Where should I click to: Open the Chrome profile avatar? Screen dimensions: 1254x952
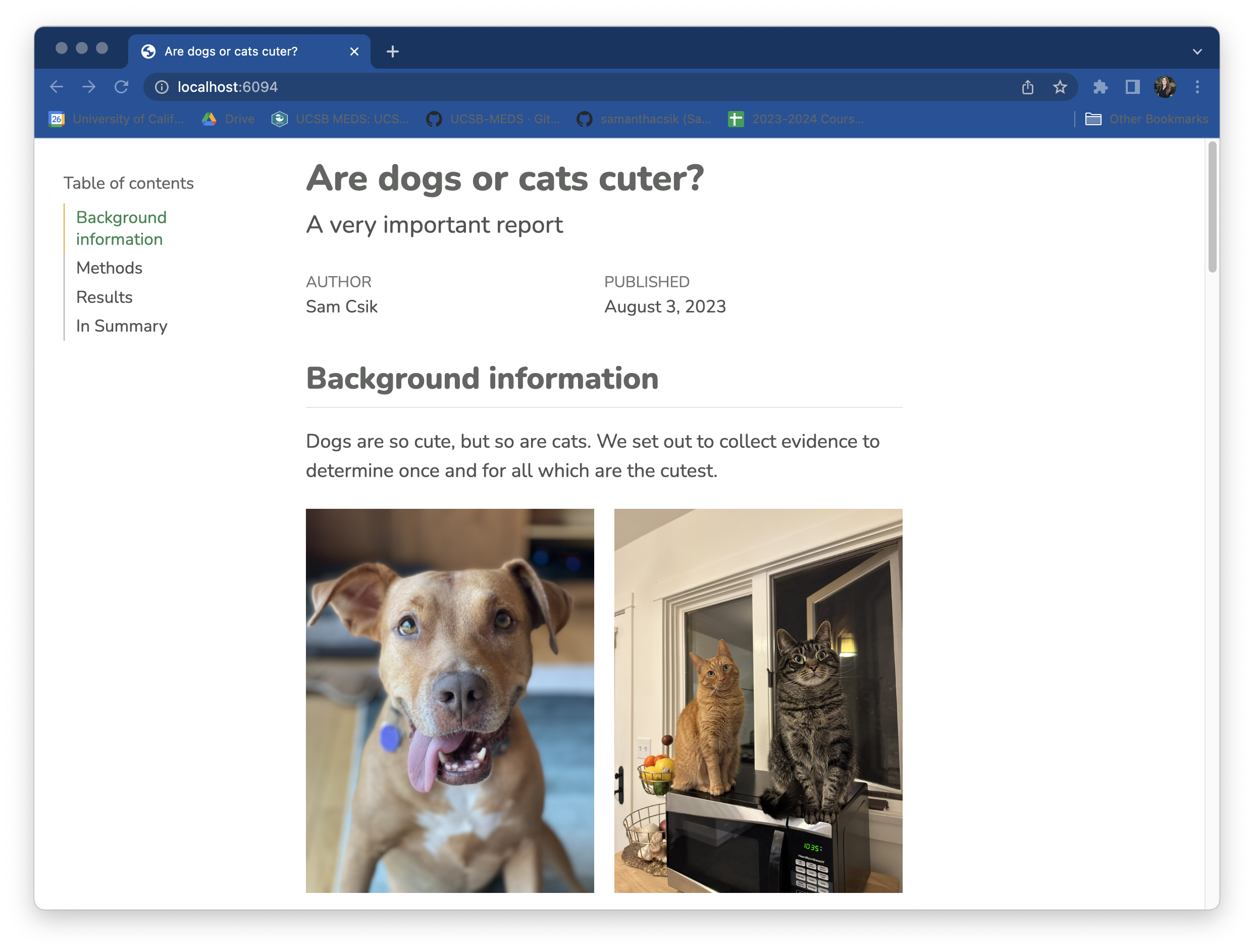pos(1165,87)
